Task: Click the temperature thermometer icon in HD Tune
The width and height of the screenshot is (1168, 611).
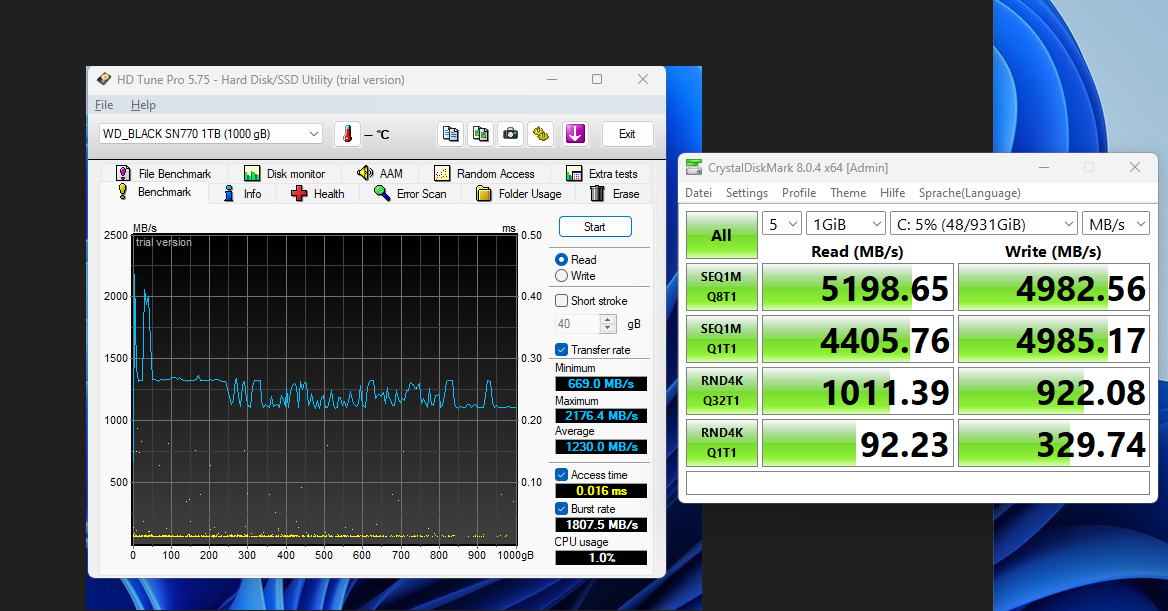Action: point(347,134)
